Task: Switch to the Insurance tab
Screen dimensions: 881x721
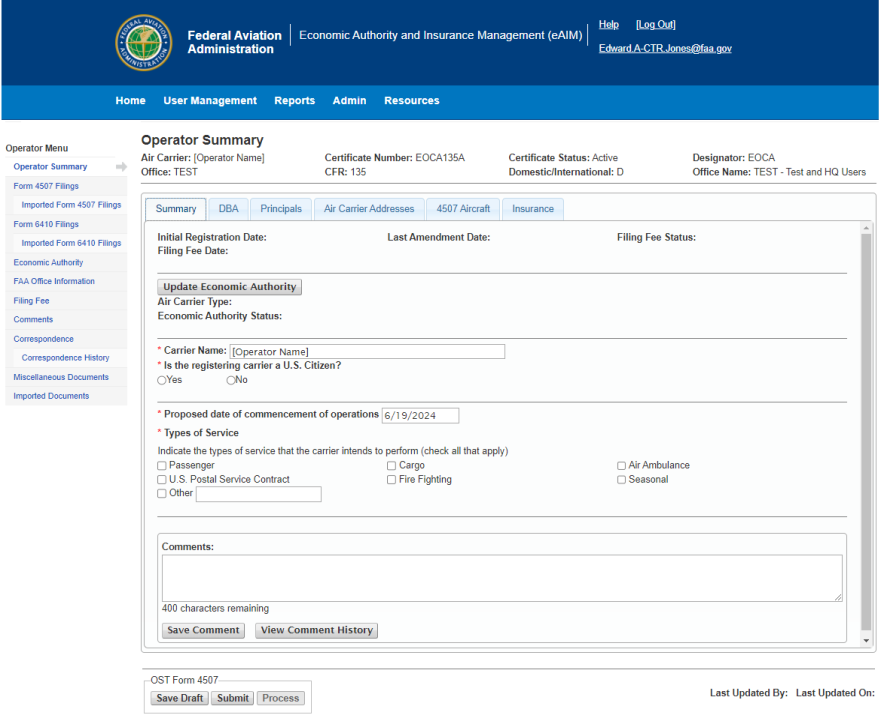Action: pyautogui.click(x=533, y=209)
